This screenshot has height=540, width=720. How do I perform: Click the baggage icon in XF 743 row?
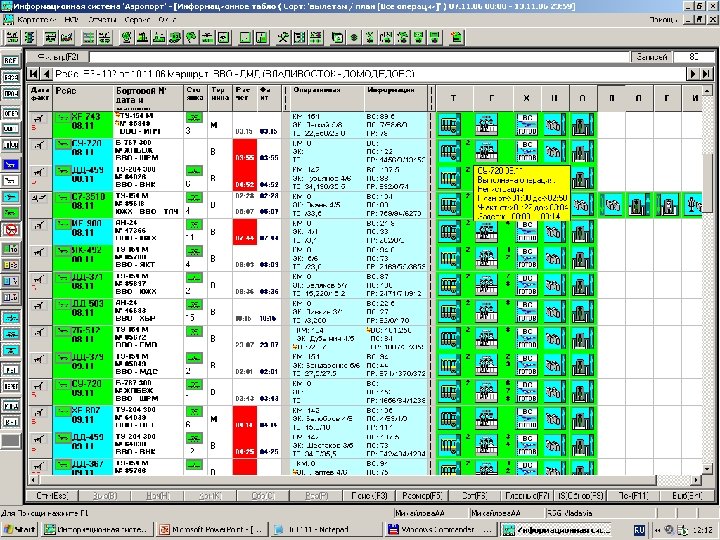click(554, 124)
